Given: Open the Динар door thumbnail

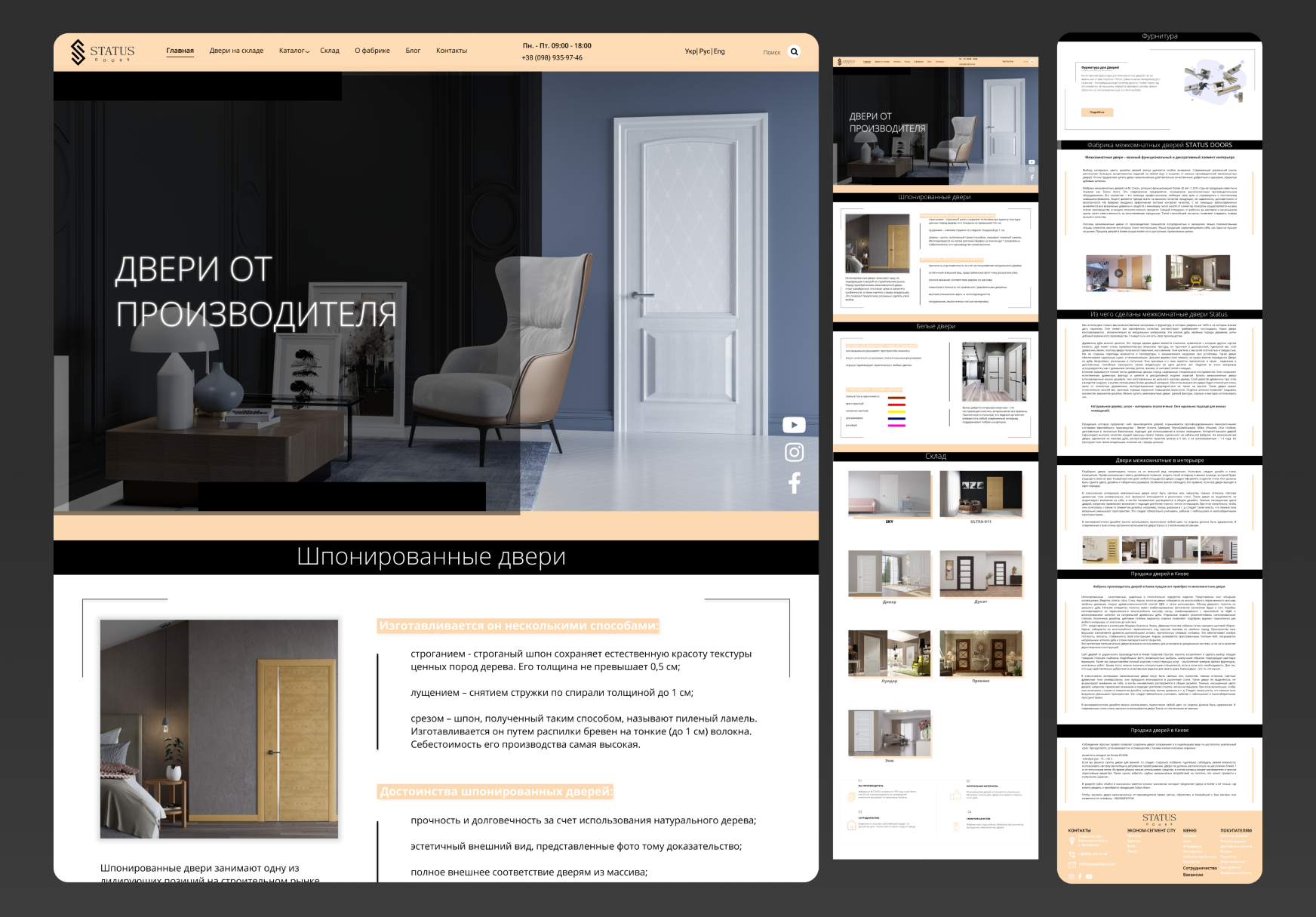Looking at the screenshot, I should point(890,574).
